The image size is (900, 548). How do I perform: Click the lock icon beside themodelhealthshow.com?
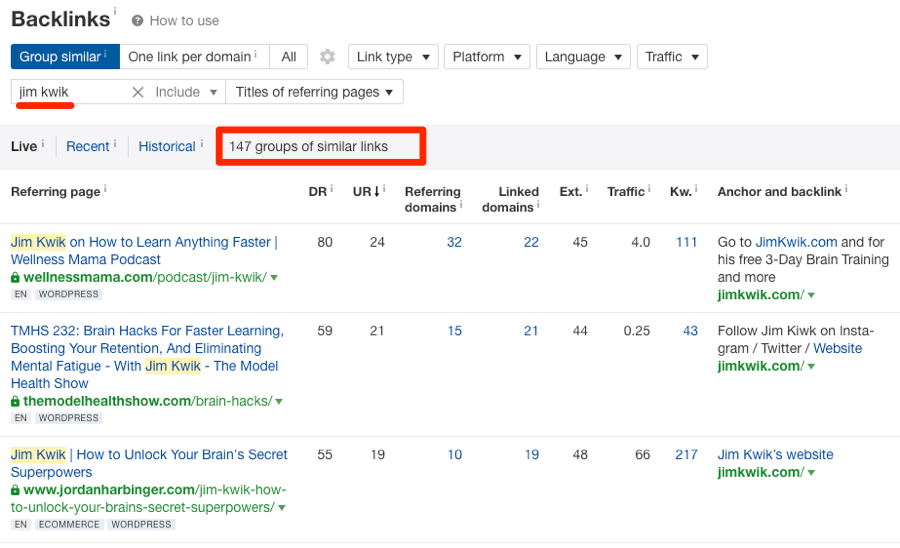[15, 401]
